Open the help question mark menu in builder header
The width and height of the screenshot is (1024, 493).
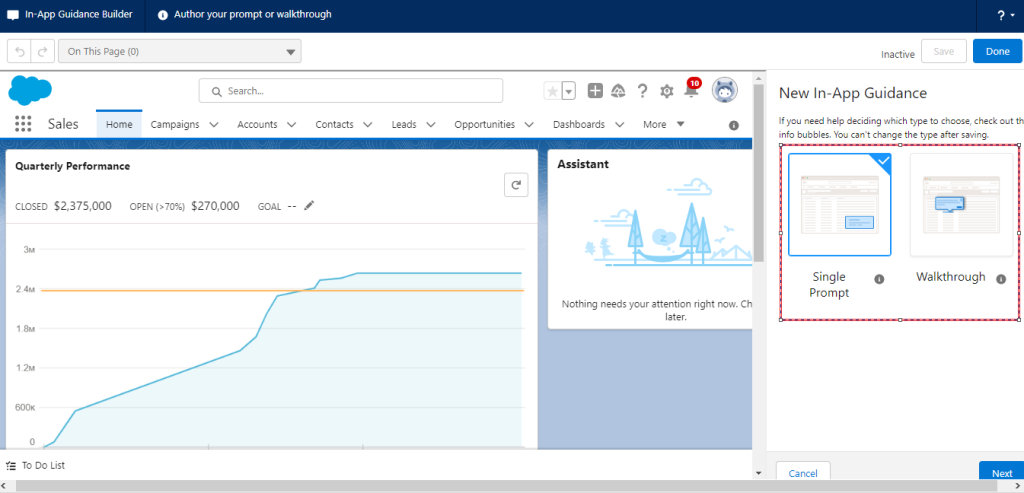coord(1006,16)
